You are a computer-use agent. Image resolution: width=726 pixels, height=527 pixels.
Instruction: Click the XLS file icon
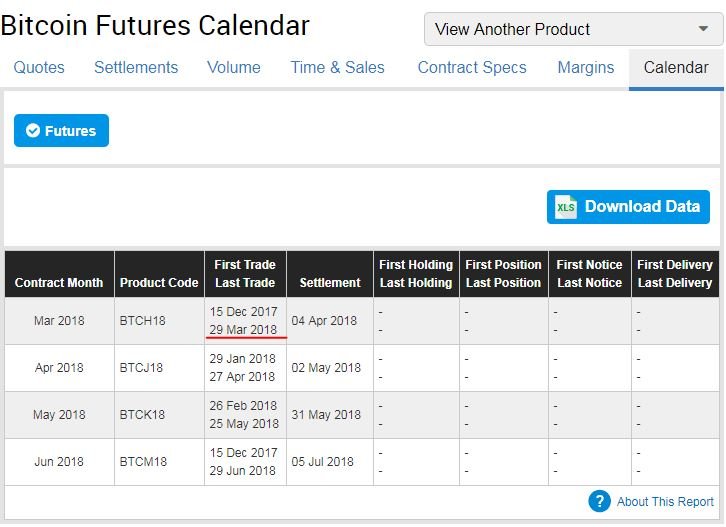click(566, 207)
